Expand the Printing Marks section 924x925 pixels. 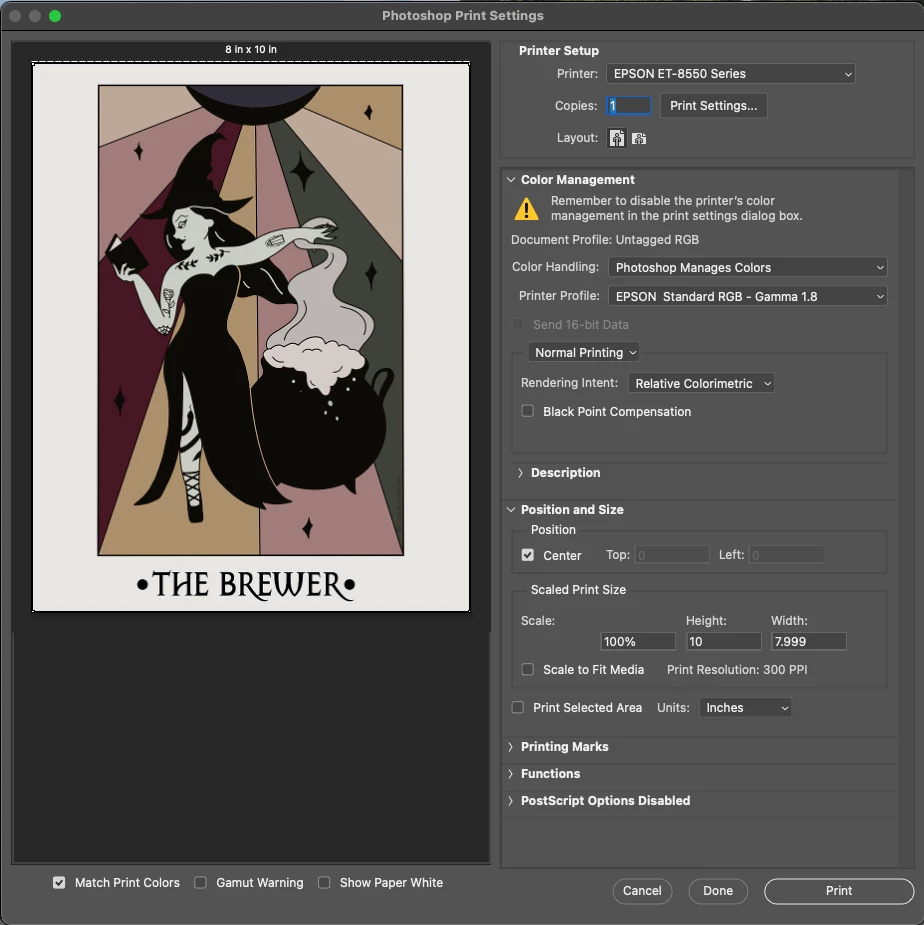[x=510, y=746]
